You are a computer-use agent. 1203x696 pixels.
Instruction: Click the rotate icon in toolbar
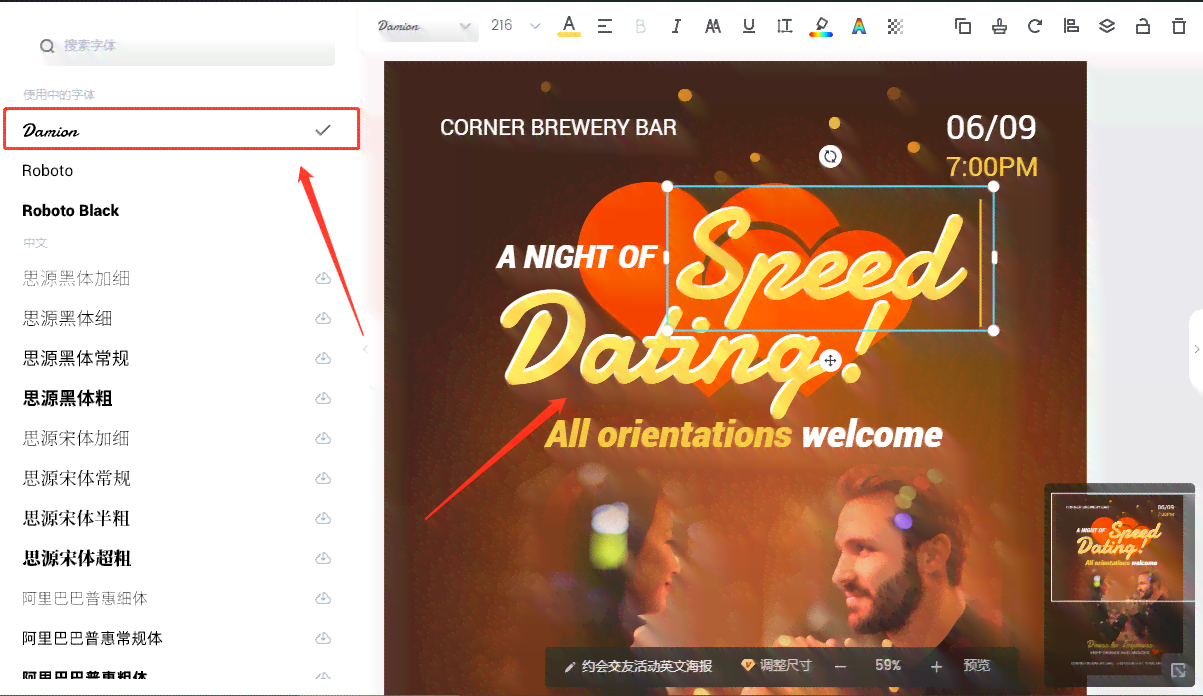[1035, 26]
